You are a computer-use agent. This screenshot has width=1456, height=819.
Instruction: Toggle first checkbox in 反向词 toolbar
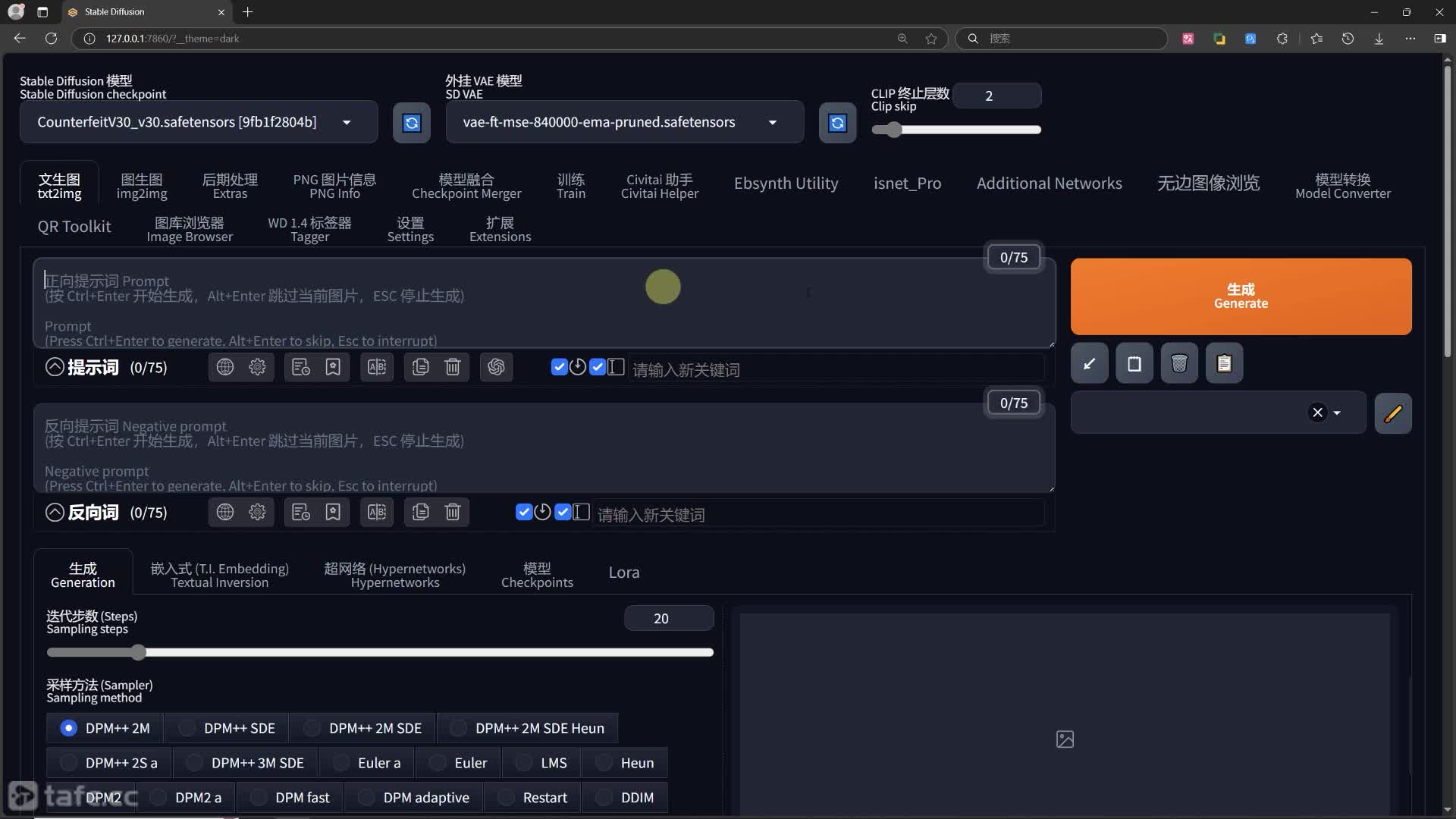524,512
